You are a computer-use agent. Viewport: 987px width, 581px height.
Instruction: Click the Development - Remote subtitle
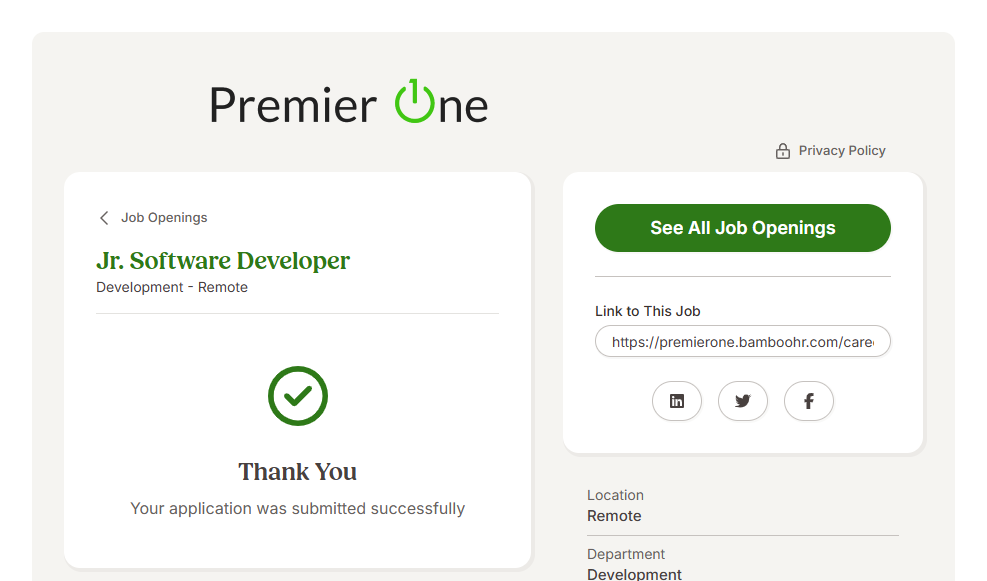click(172, 288)
